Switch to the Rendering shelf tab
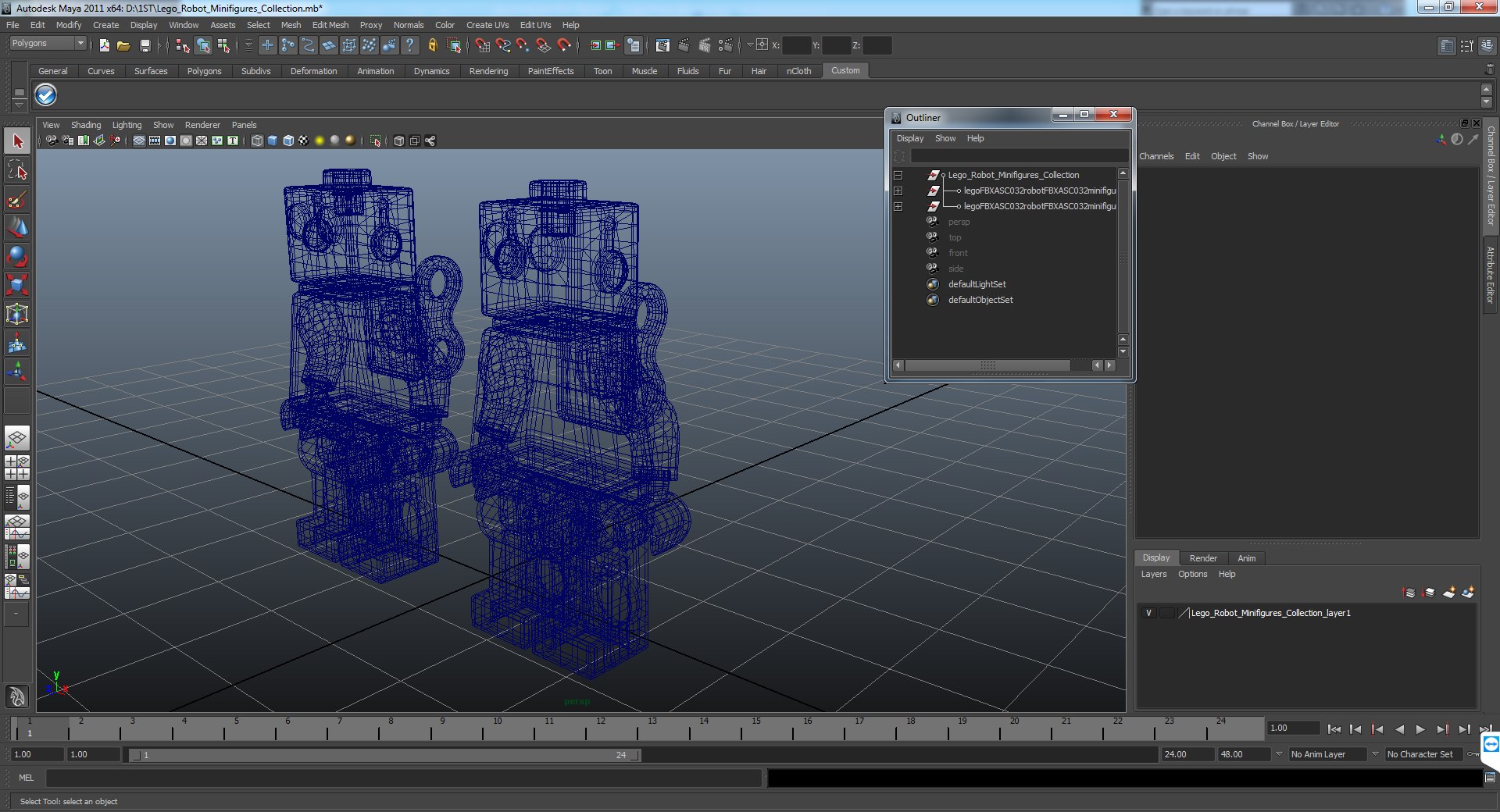 [x=488, y=71]
